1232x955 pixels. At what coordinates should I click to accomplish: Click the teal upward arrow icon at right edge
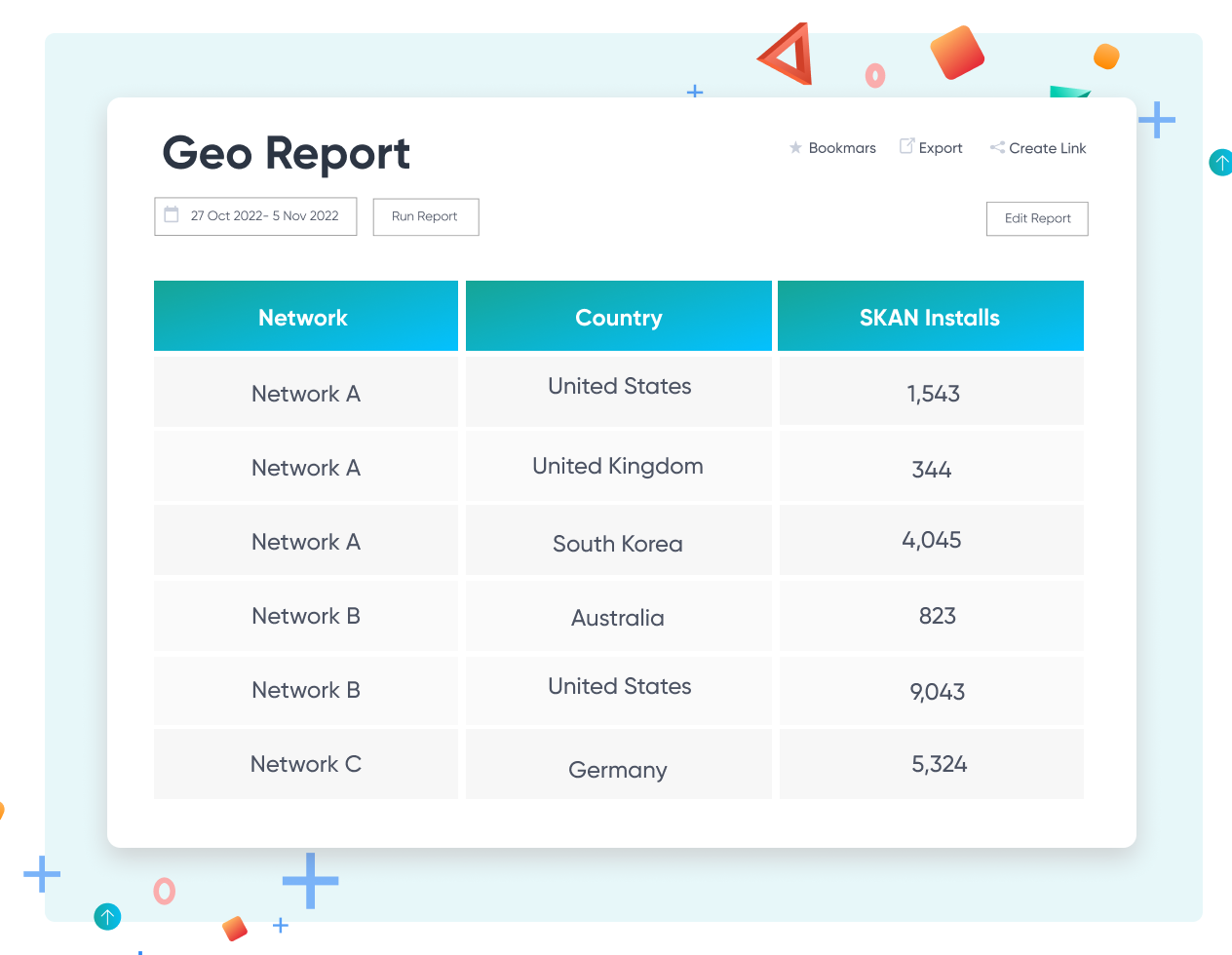[1220, 163]
